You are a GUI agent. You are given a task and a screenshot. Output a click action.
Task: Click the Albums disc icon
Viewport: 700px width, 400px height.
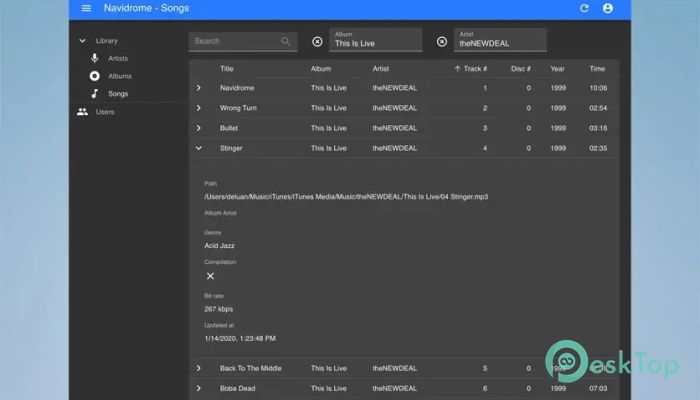tap(94, 76)
